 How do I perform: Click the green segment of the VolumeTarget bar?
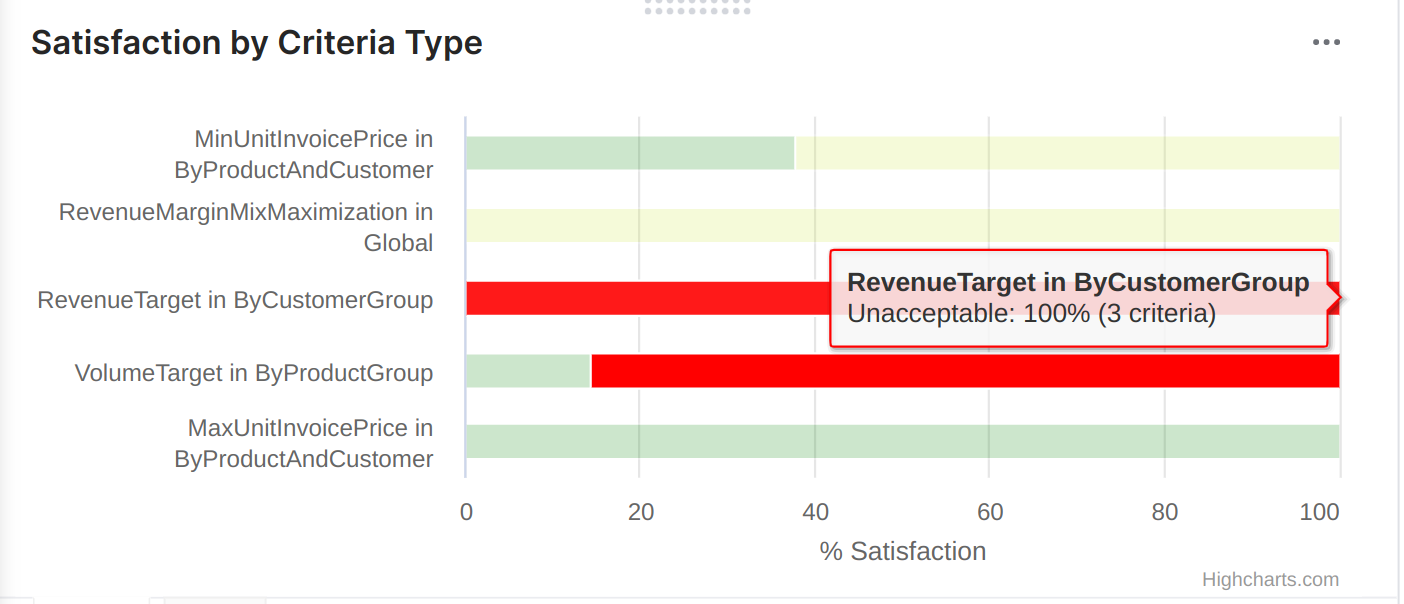point(528,371)
